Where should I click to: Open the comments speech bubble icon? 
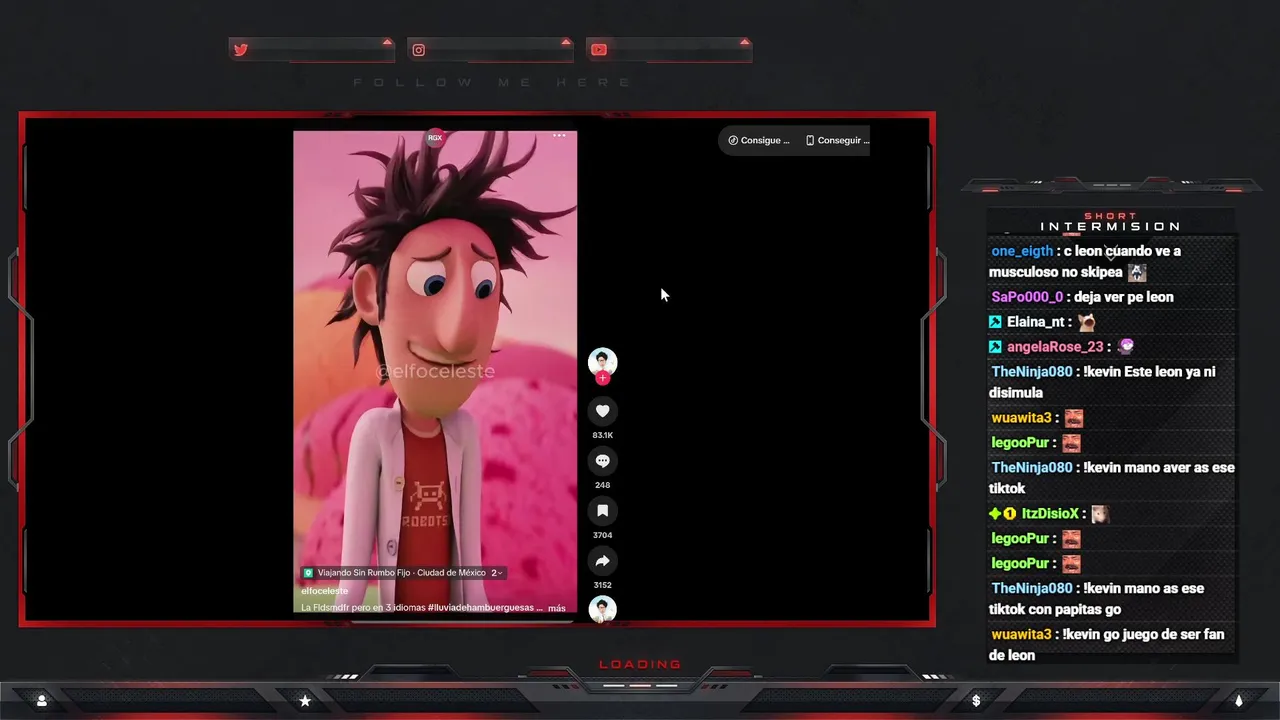pos(602,461)
